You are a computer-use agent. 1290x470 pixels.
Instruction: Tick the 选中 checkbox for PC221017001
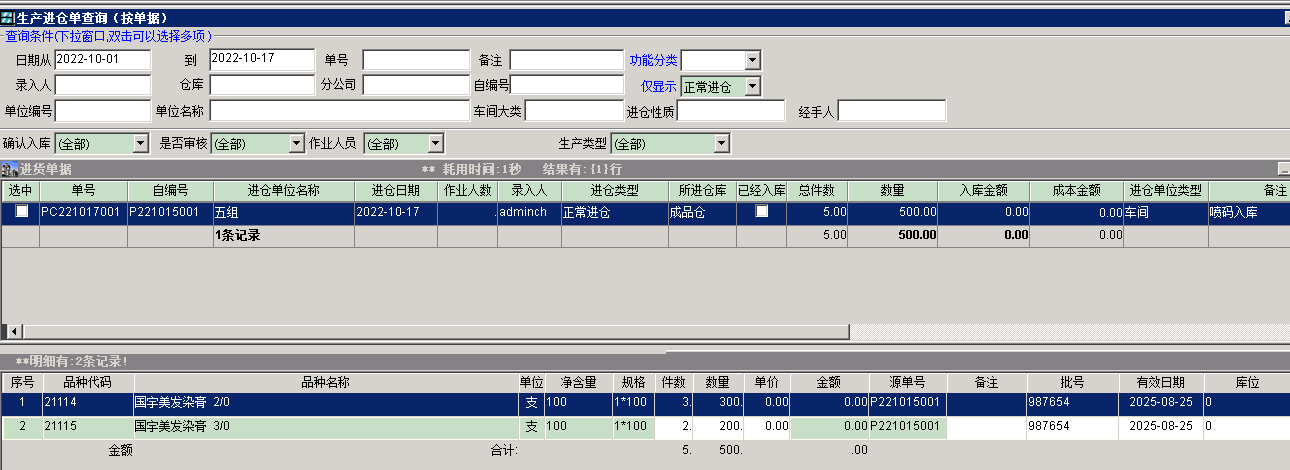point(21,212)
